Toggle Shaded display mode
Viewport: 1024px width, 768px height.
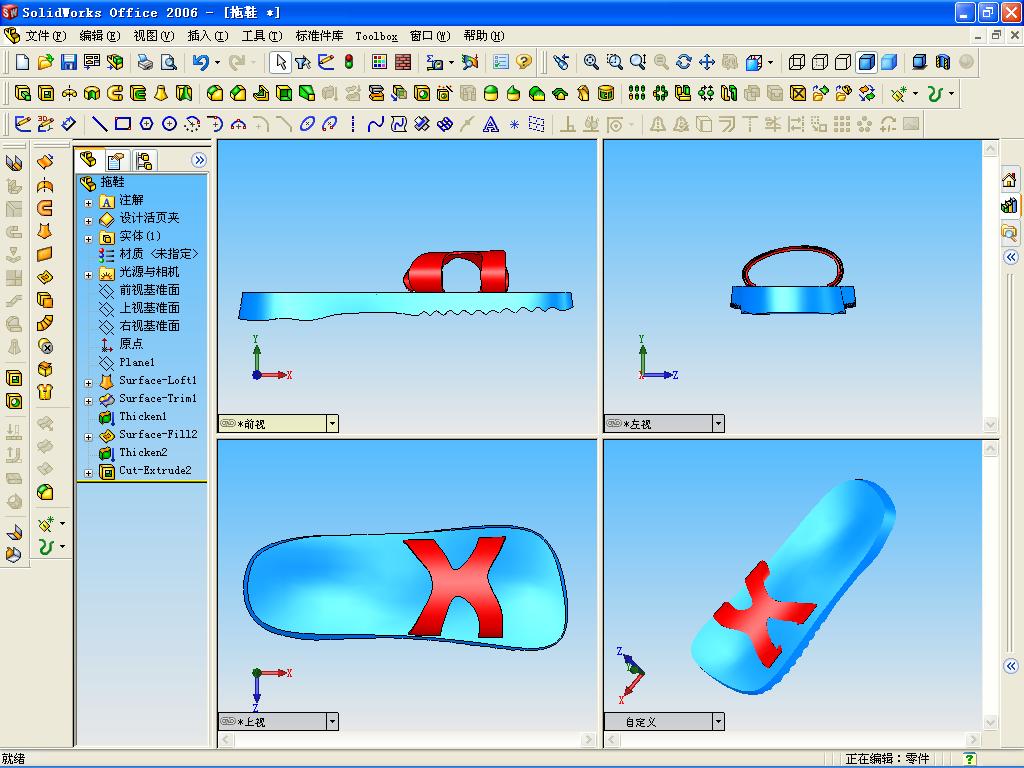click(x=889, y=62)
